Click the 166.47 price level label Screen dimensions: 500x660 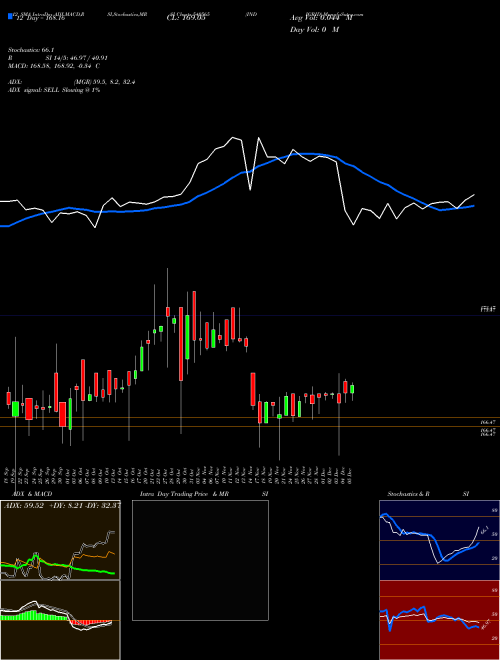click(x=487, y=422)
